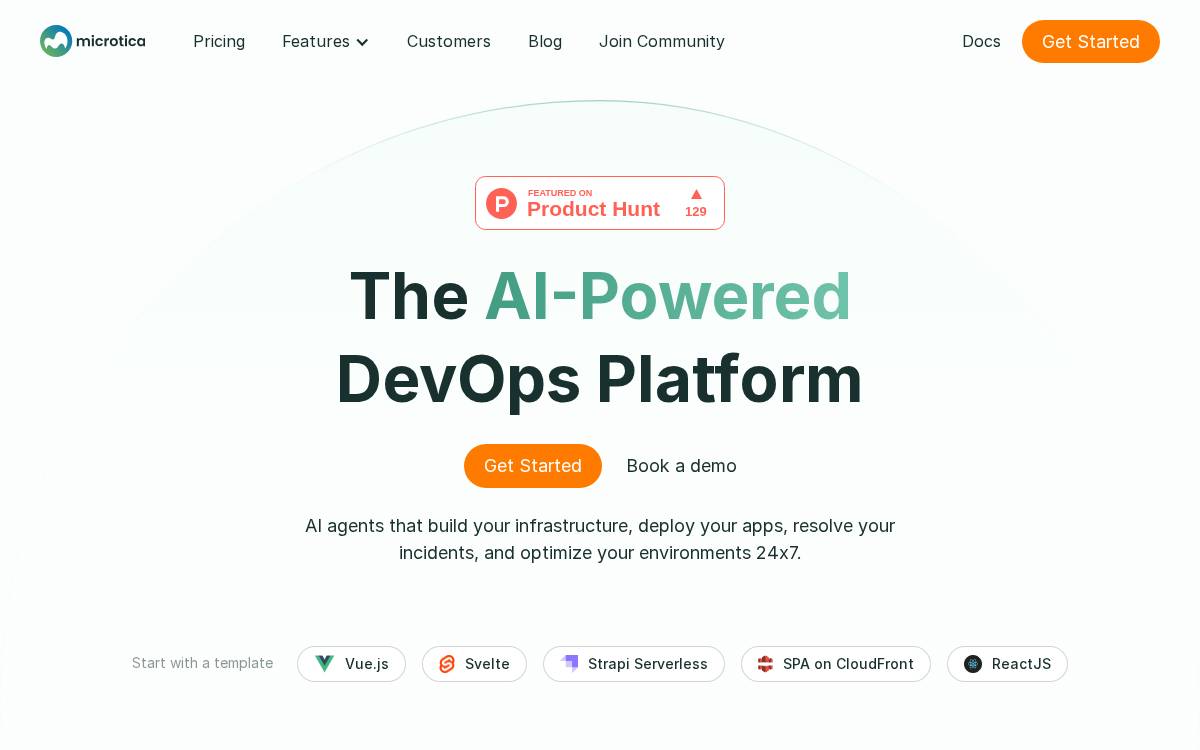
Task: Click the 'DevOps Platform' heading text
Action: [x=600, y=379]
